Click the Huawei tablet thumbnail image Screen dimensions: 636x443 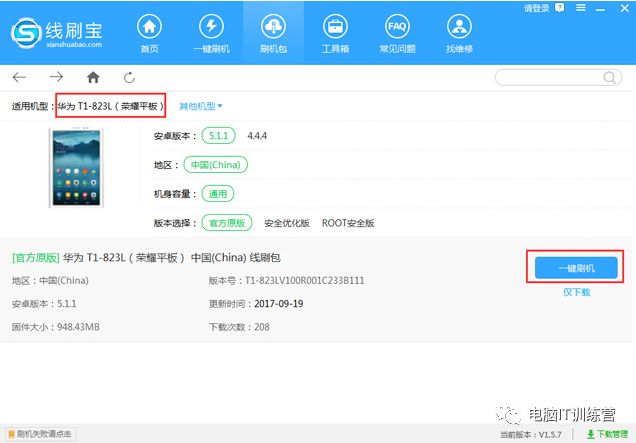77,168
